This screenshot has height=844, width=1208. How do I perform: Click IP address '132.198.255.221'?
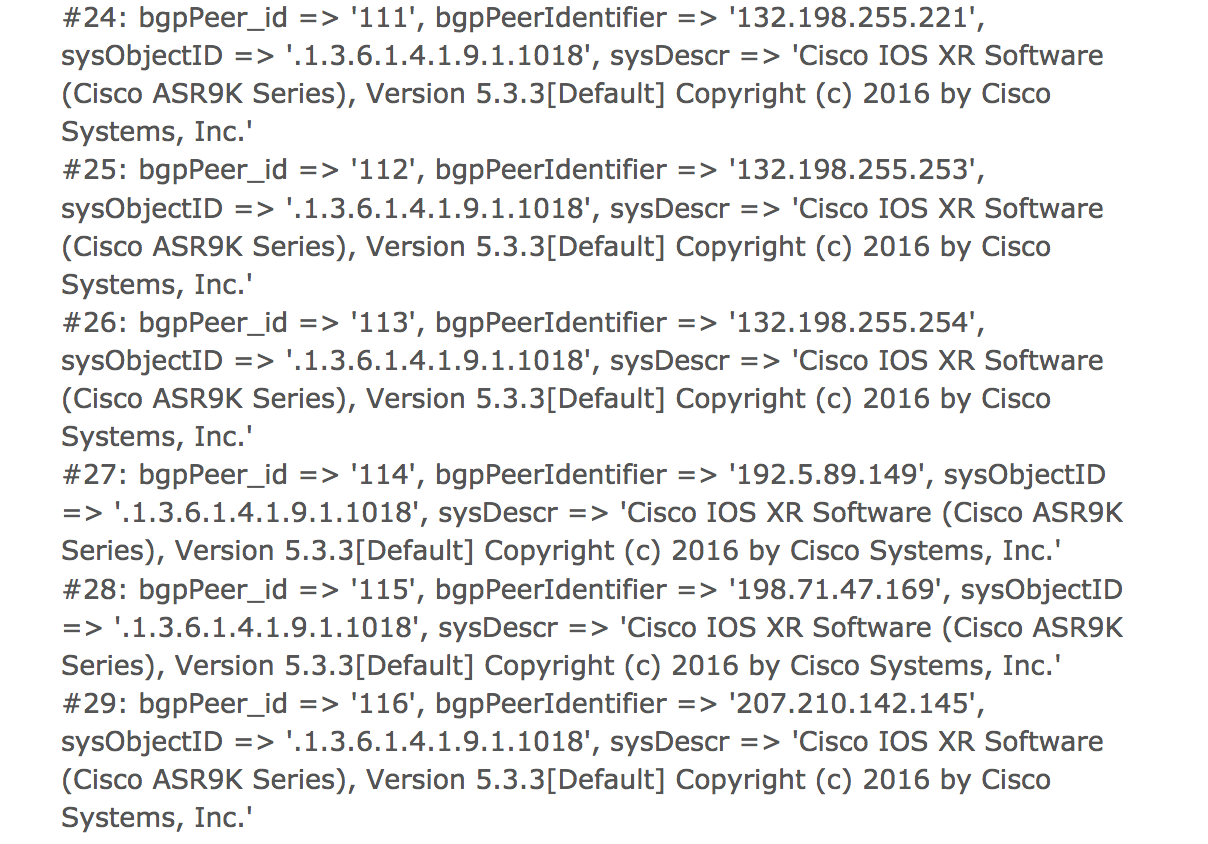click(x=853, y=17)
